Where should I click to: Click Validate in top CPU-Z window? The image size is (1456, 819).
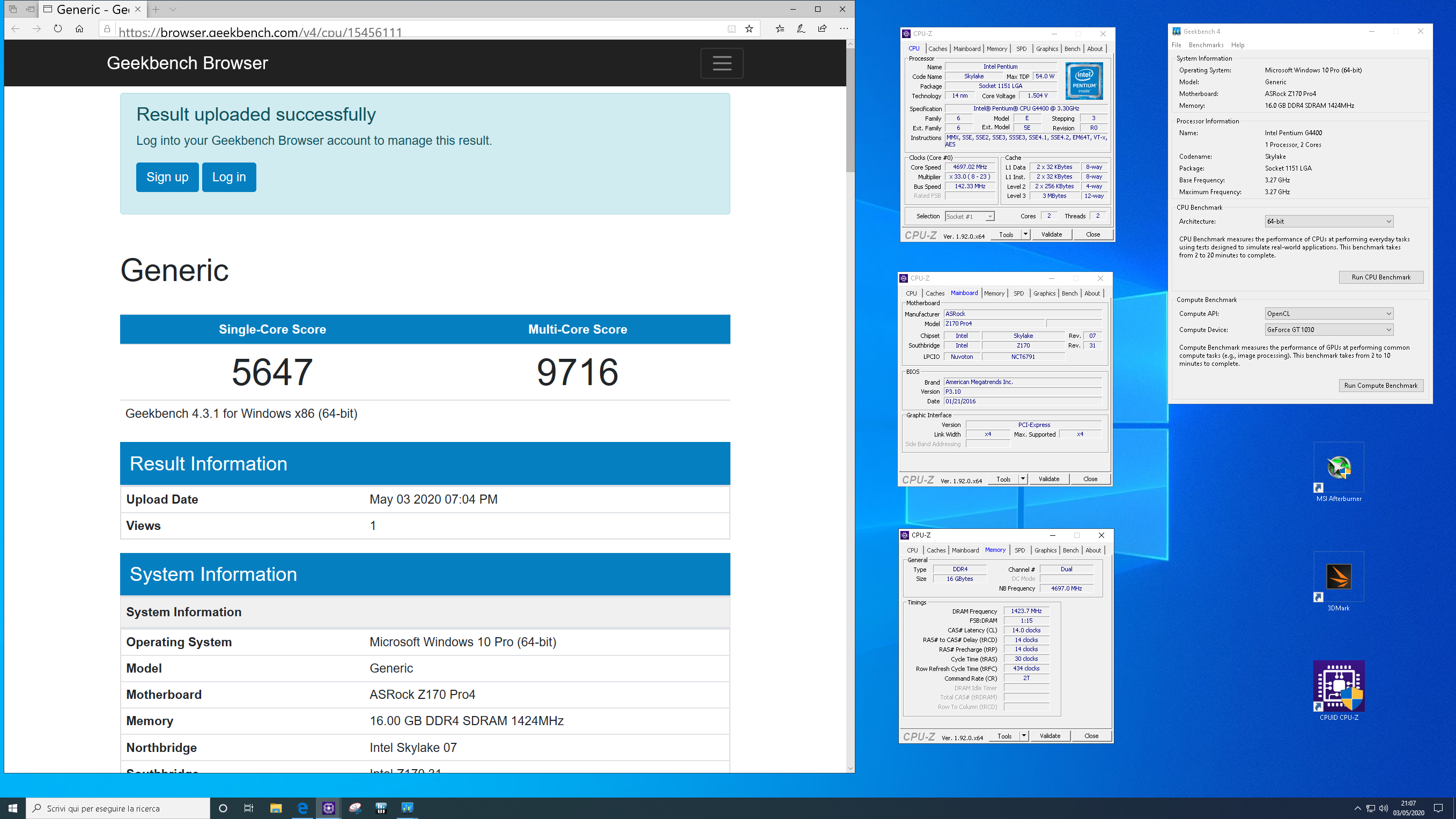(1051, 234)
